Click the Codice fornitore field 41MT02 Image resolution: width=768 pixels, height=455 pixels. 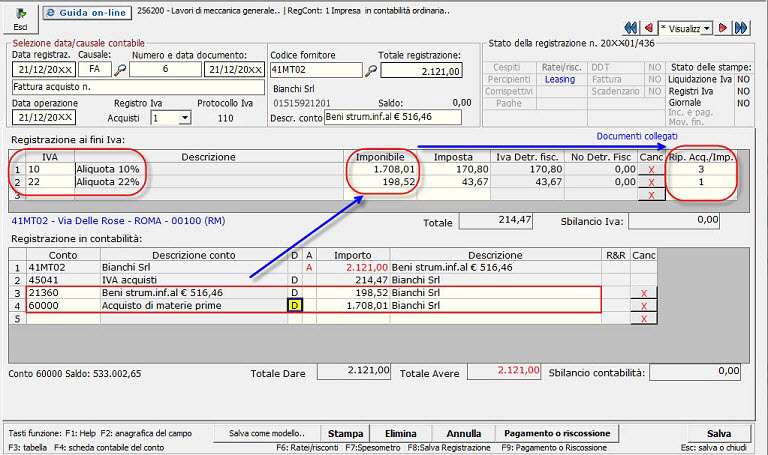(x=316, y=70)
